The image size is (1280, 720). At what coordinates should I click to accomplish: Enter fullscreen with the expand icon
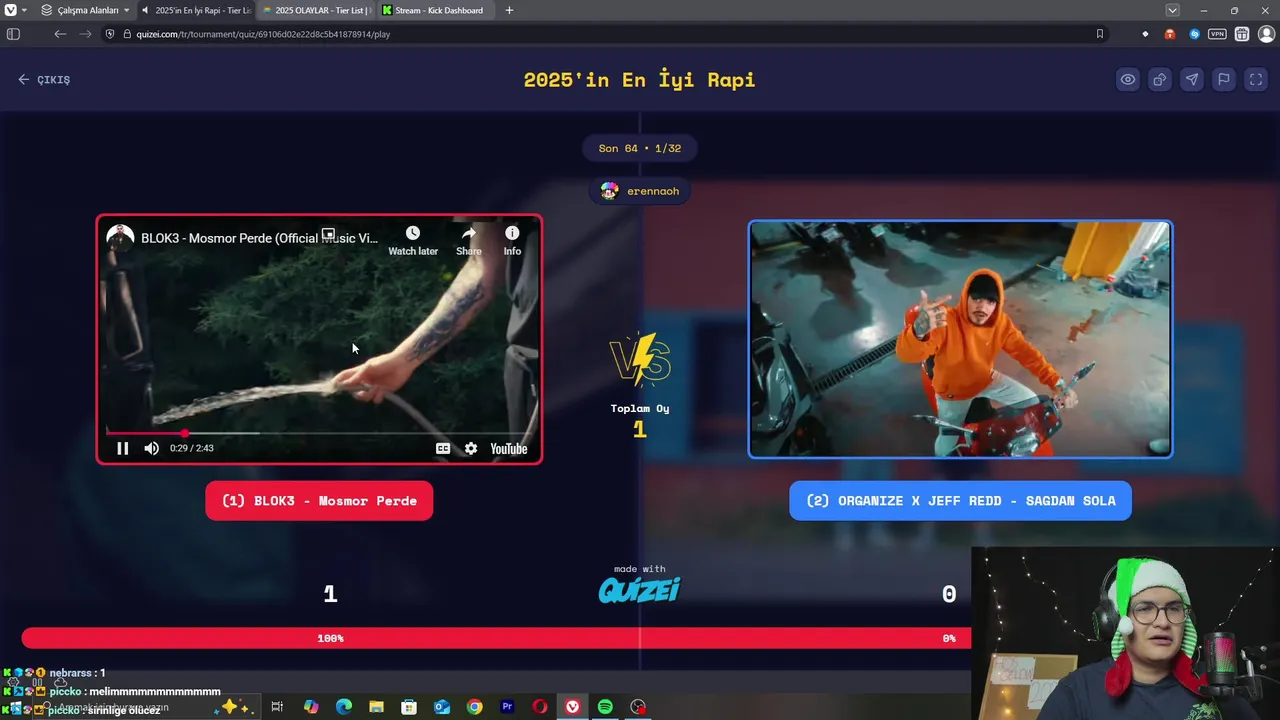1256,80
